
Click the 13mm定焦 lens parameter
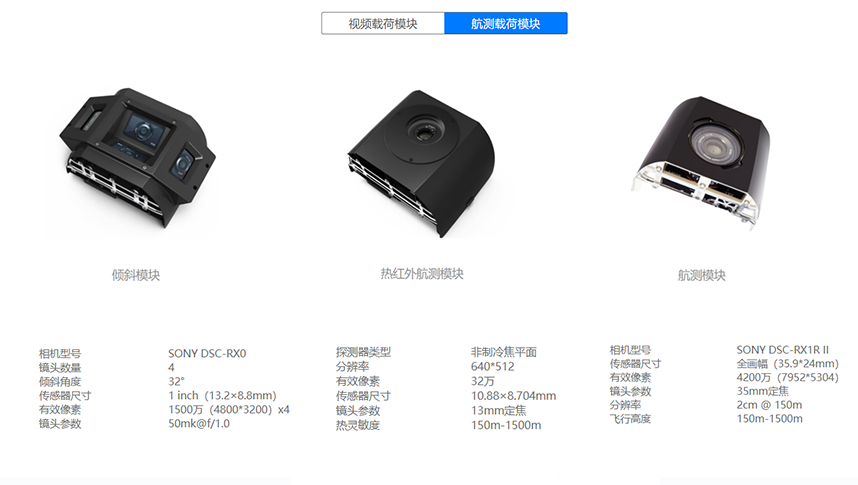pos(498,411)
